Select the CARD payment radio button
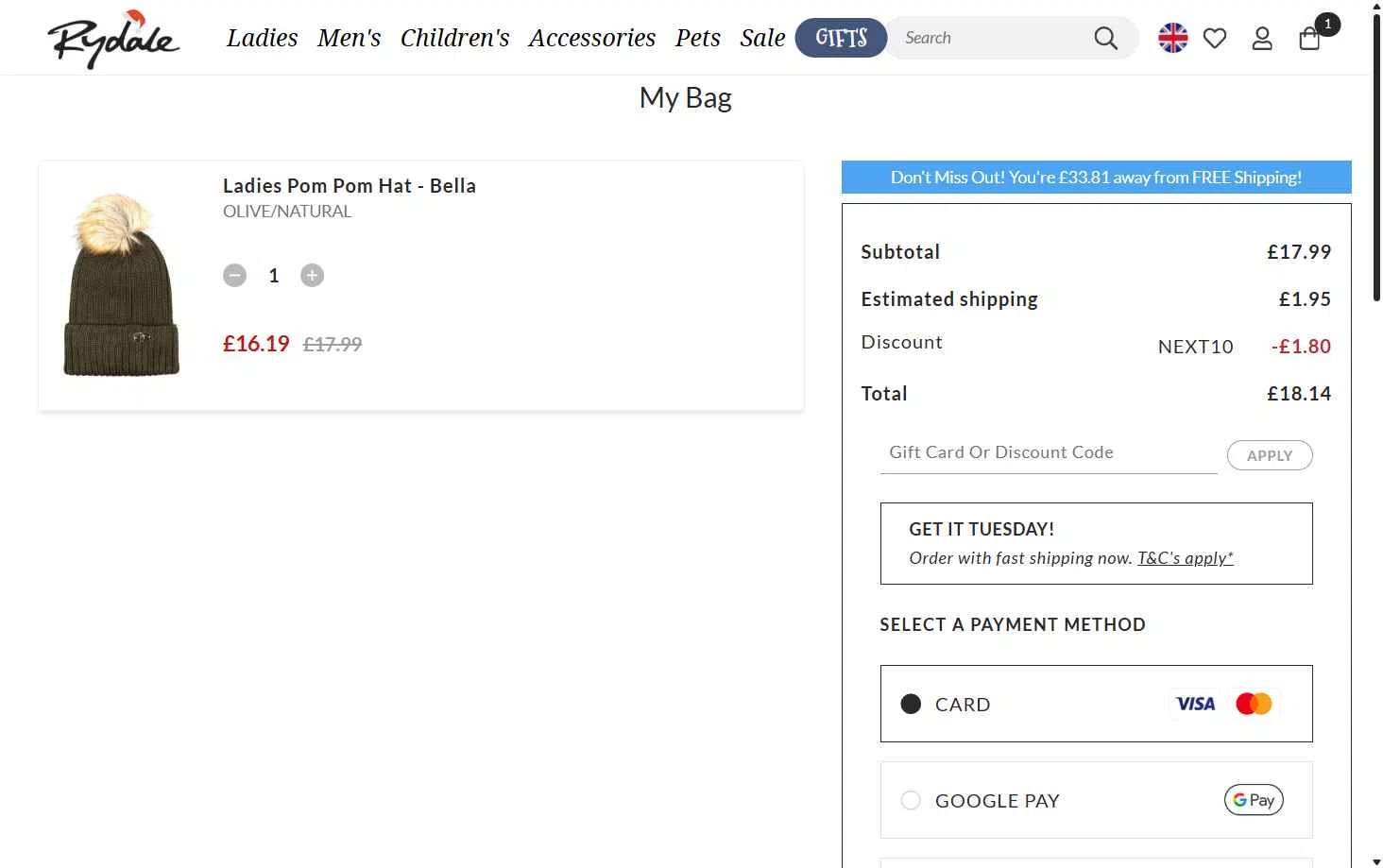1383x868 pixels. [911, 704]
